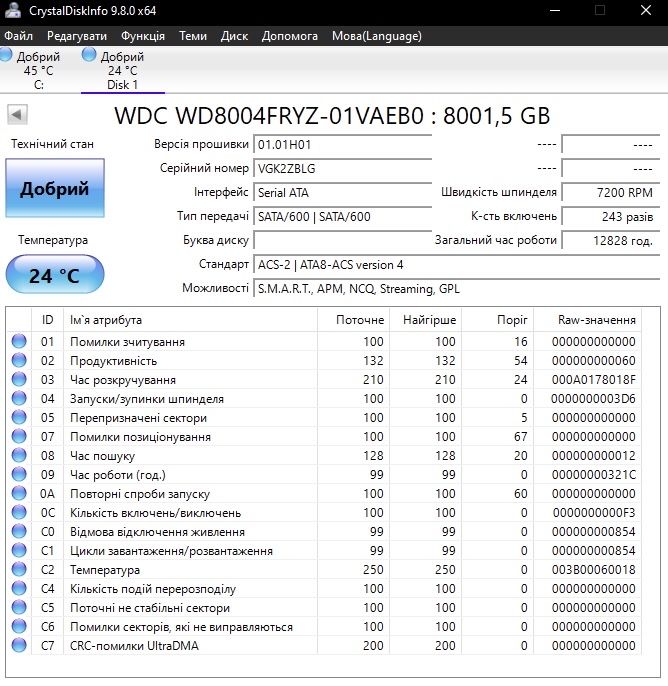Click status icon for Перепризначені сектори
The height and width of the screenshot is (686, 668).
point(19,417)
